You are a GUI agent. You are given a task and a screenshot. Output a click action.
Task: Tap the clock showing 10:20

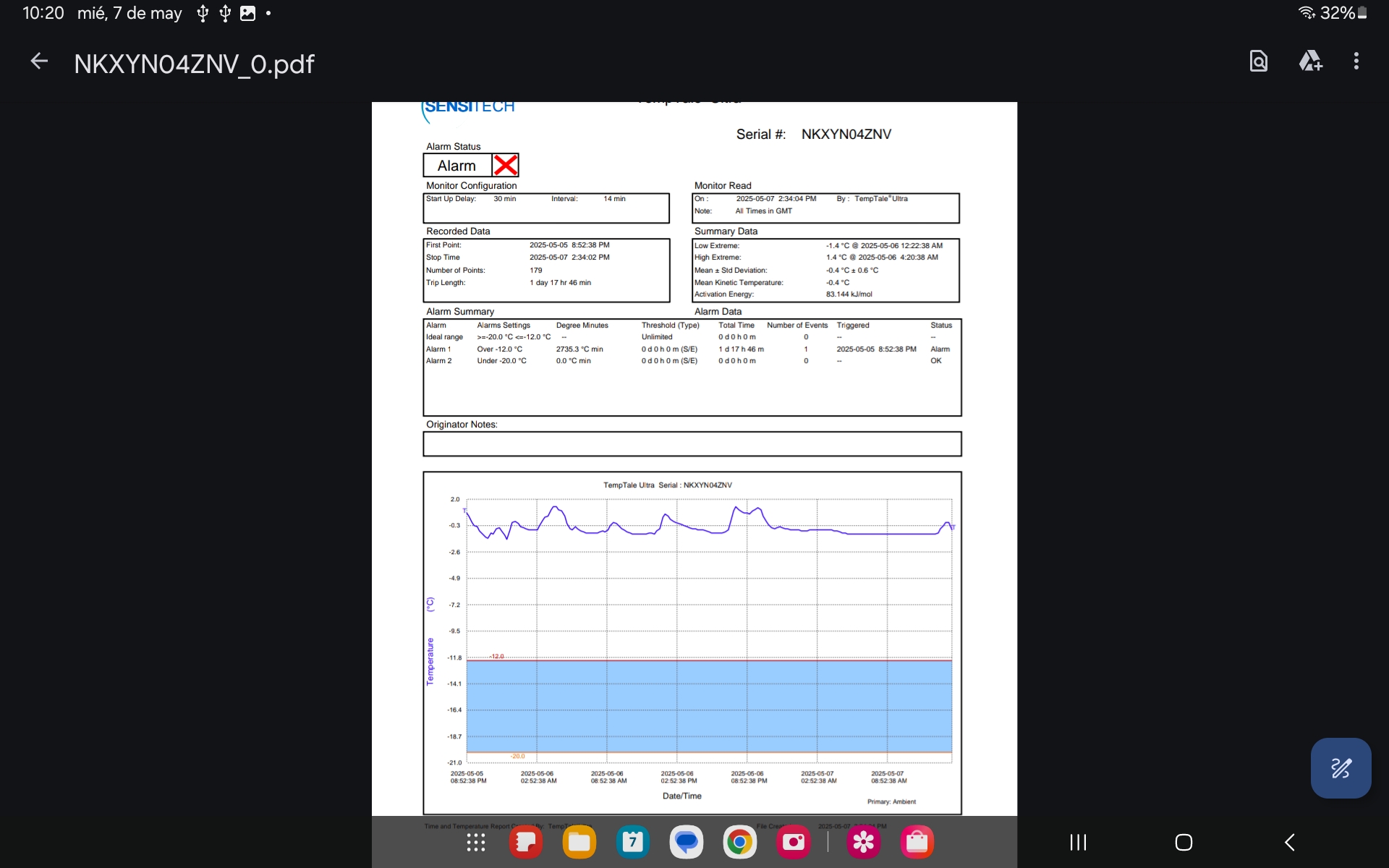tap(43, 13)
